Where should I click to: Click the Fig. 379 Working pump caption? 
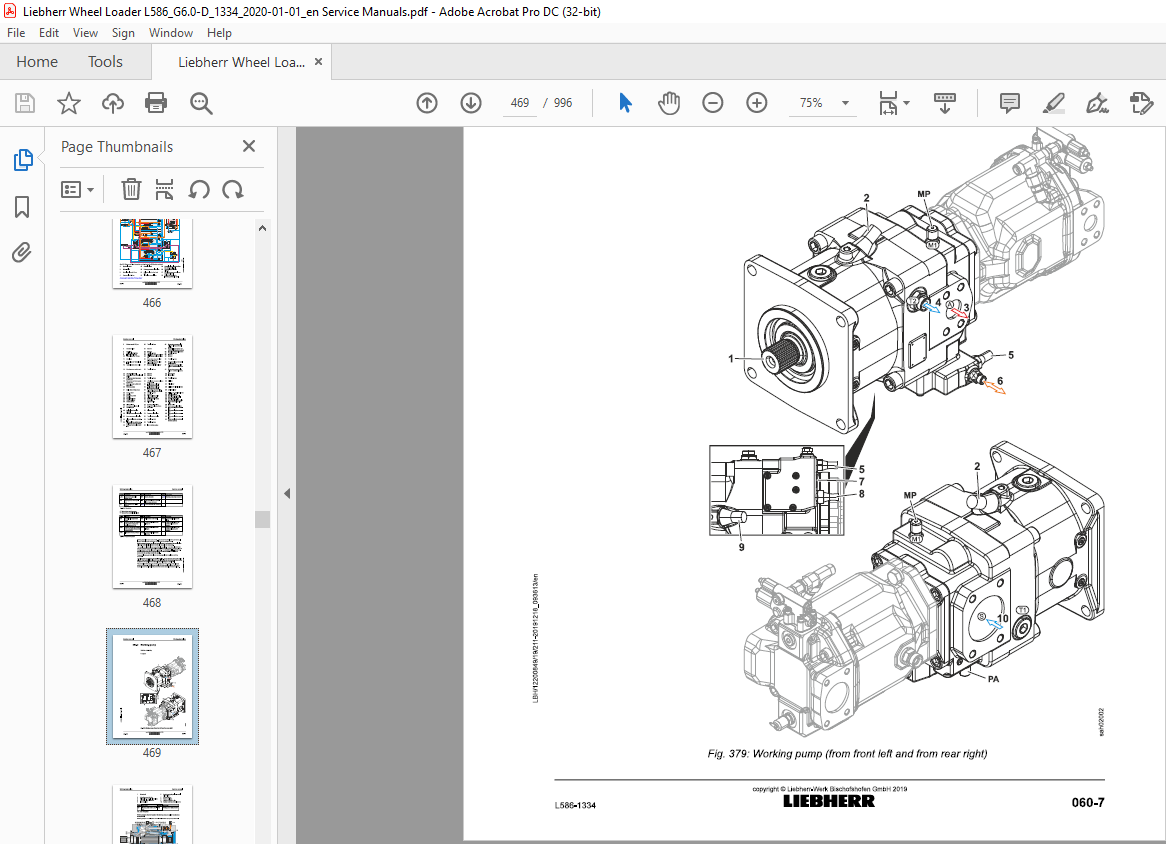848,753
